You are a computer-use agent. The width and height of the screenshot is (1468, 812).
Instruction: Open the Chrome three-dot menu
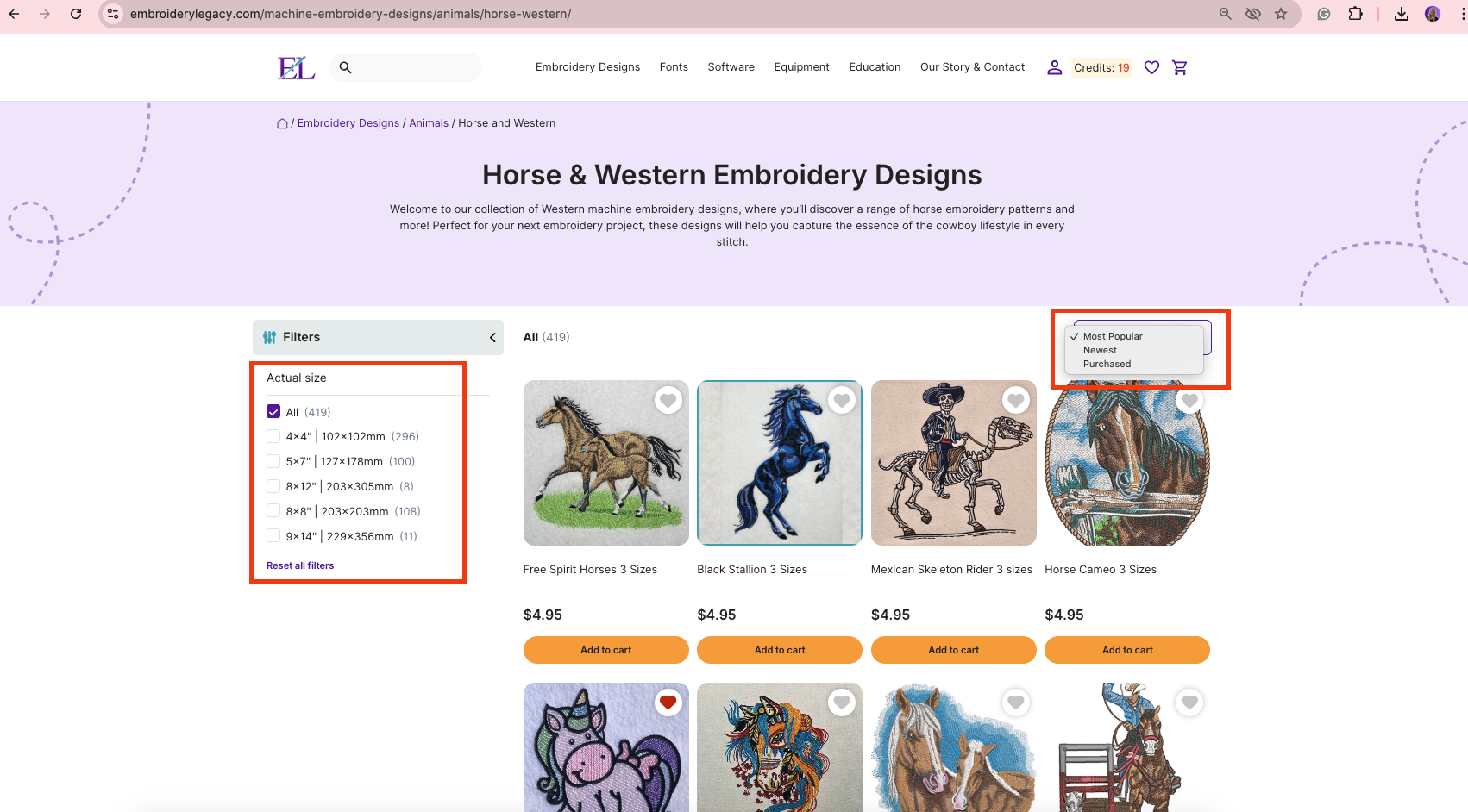[1462, 14]
